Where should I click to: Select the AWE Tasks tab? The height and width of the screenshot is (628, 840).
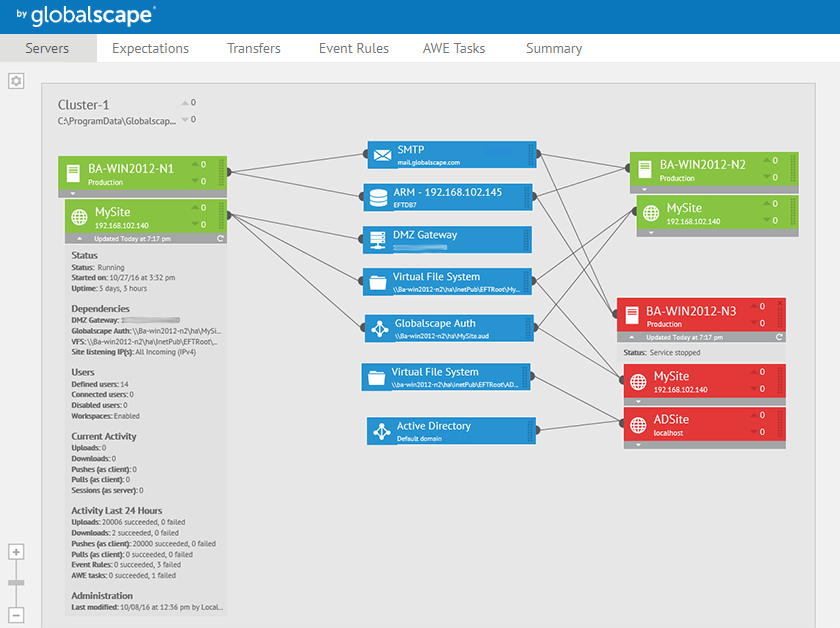tap(454, 48)
